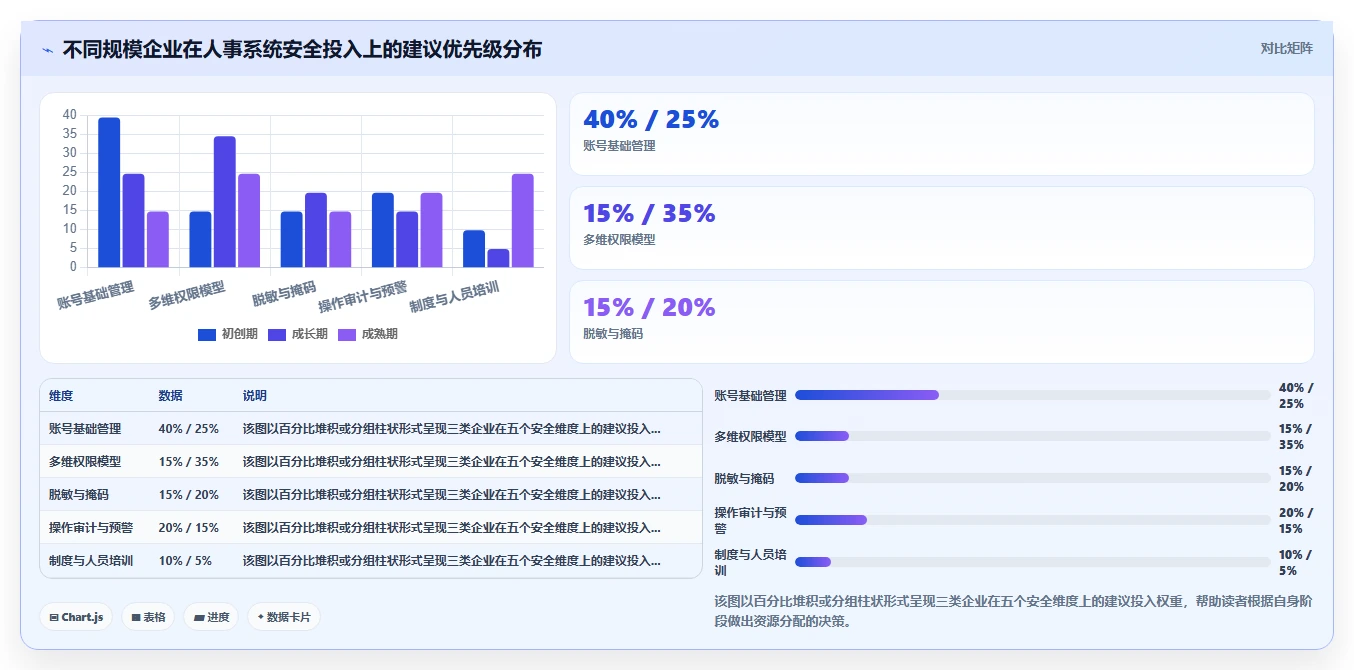Click the 成熟期 bar for 账号基础管理 in chart
1354x670 pixels.
(158, 239)
